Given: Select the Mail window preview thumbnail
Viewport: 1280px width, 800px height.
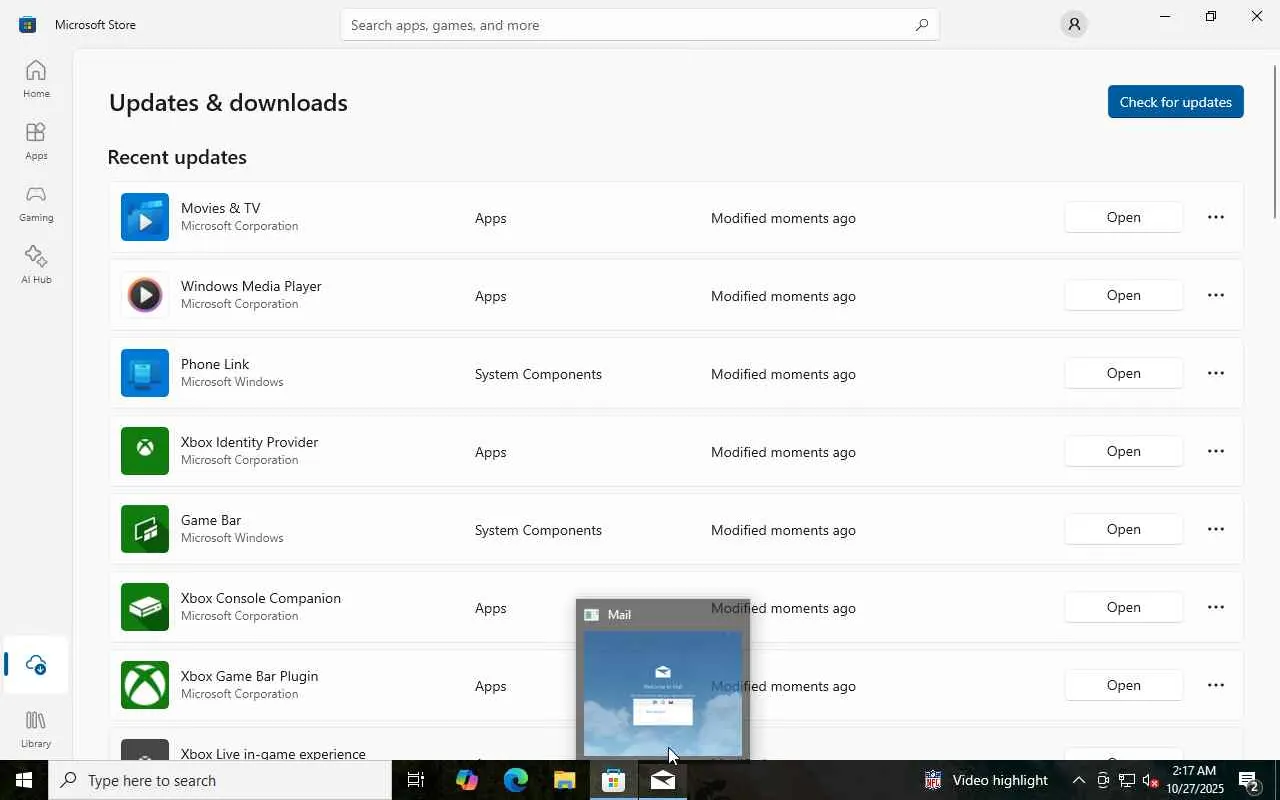Looking at the screenshot, I should pyautogui.click(x=663, y=693).
